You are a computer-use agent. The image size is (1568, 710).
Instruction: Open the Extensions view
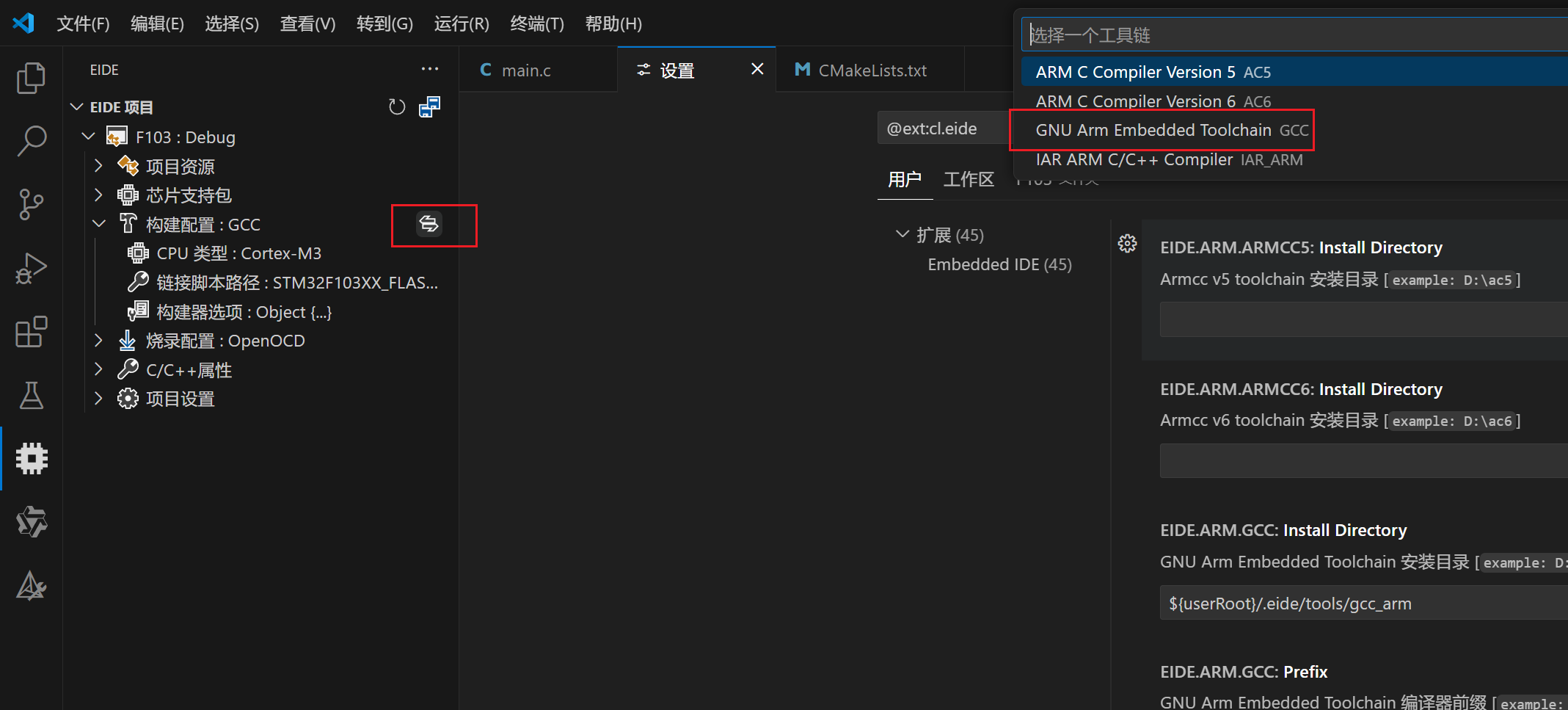(31, 332)
